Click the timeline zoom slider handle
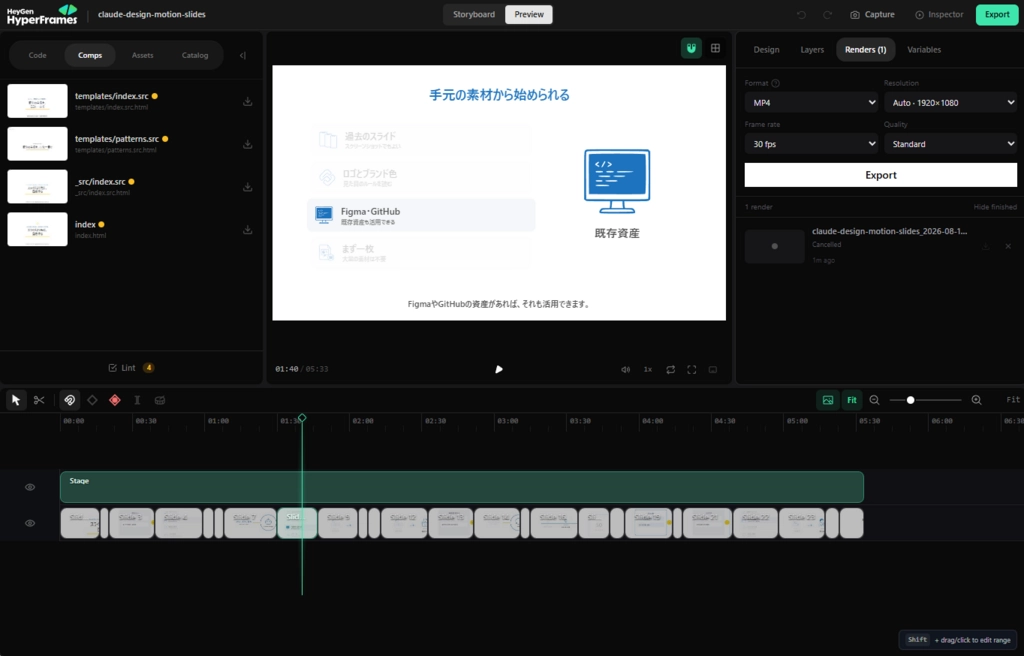The width and height of the screenshot is (1024, 656). 910,400
